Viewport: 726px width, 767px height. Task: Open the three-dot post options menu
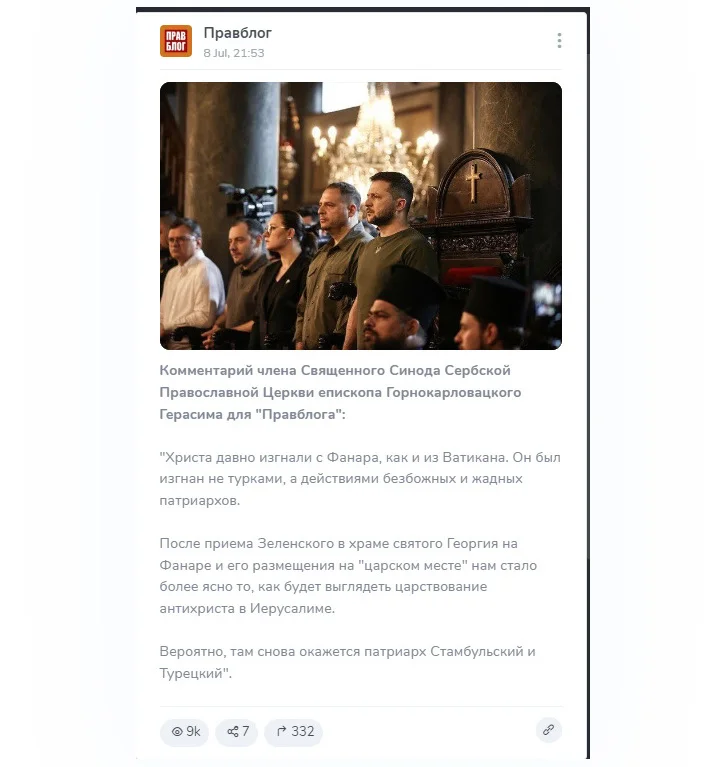559,41
